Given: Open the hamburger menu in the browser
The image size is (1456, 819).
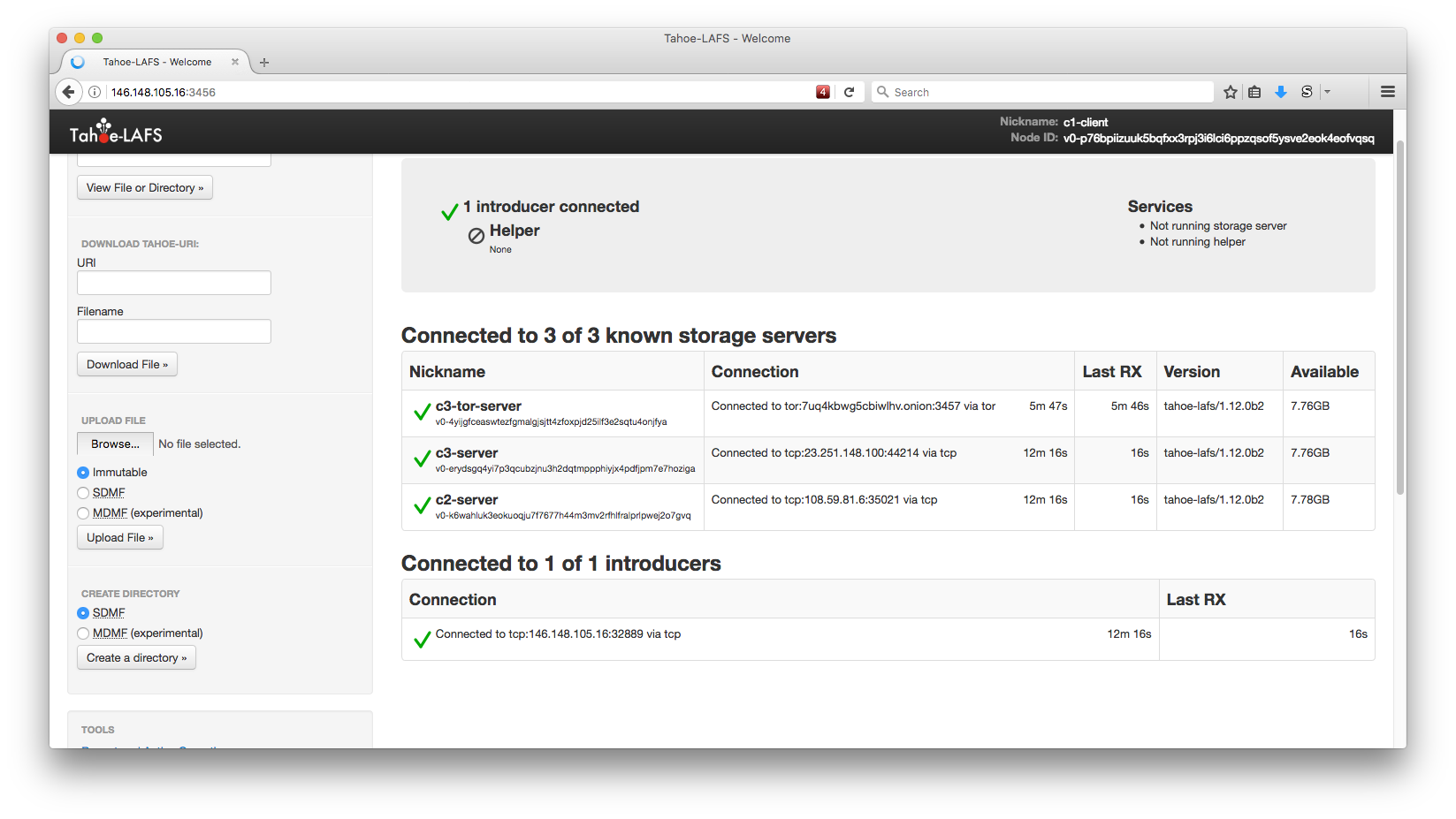Looking at the screenshot, I should click(1388, 92).
